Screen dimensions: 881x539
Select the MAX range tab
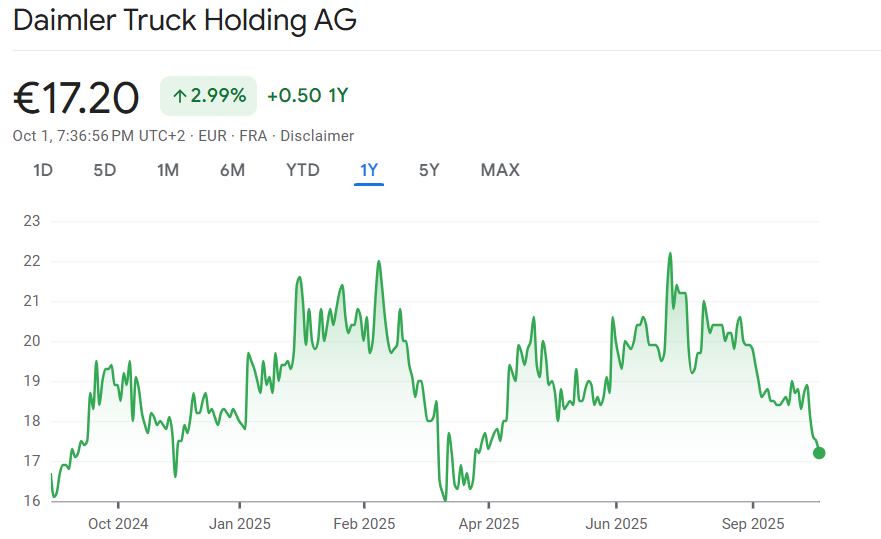pyautogui.click(x=500, y=170)
